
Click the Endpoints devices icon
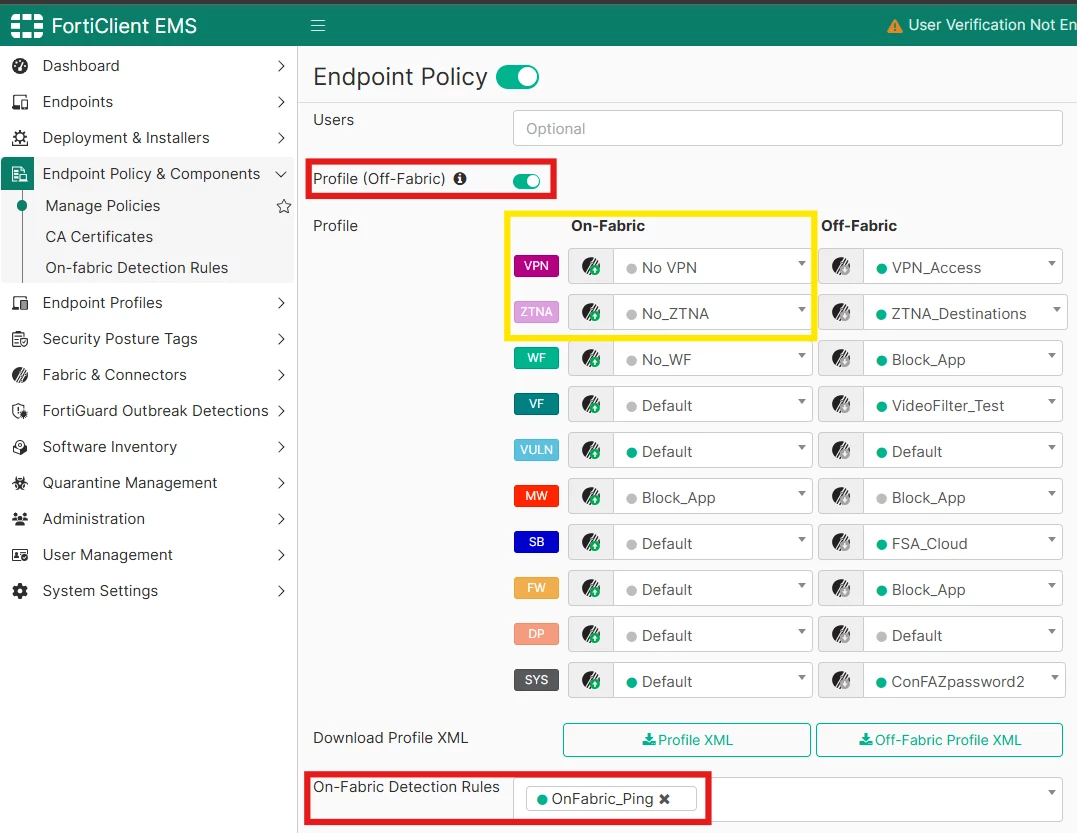(20, 102)
